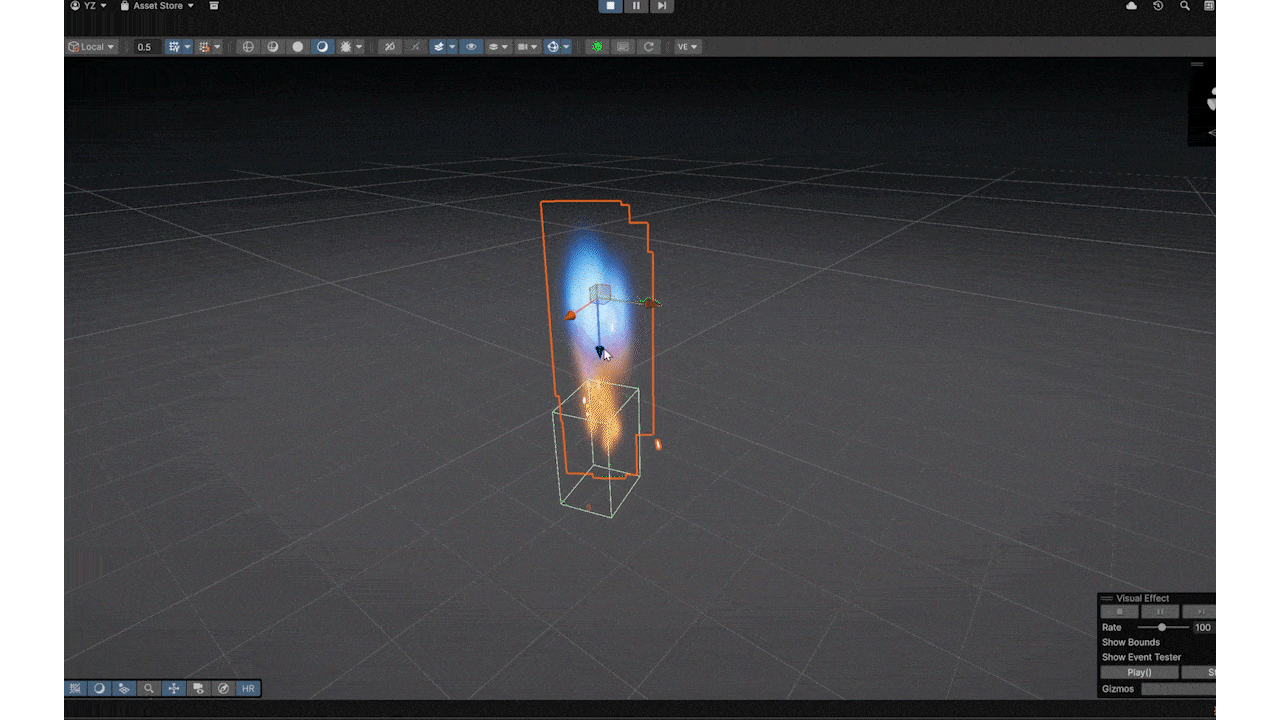The width and height of the screenshot is (1280, 720).
Task: Click the Visual Effect Rate slider handle
Action: click(1162, 627)
